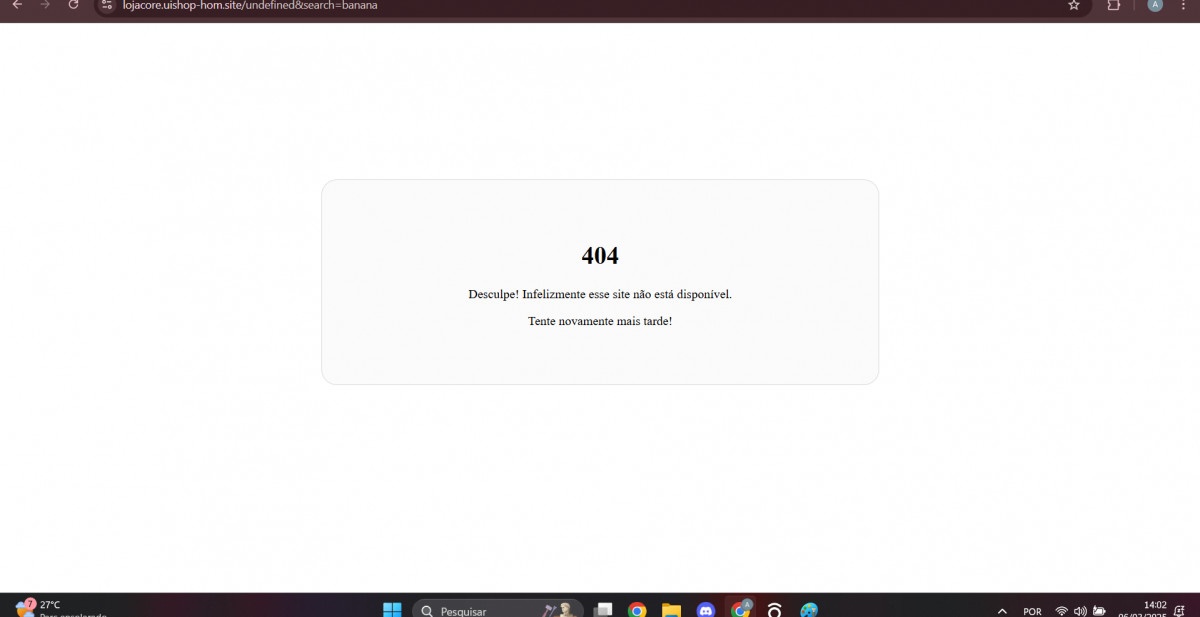Open File Explorer from the taskbar
The image size is (1200, 617).
coord(671,610)
